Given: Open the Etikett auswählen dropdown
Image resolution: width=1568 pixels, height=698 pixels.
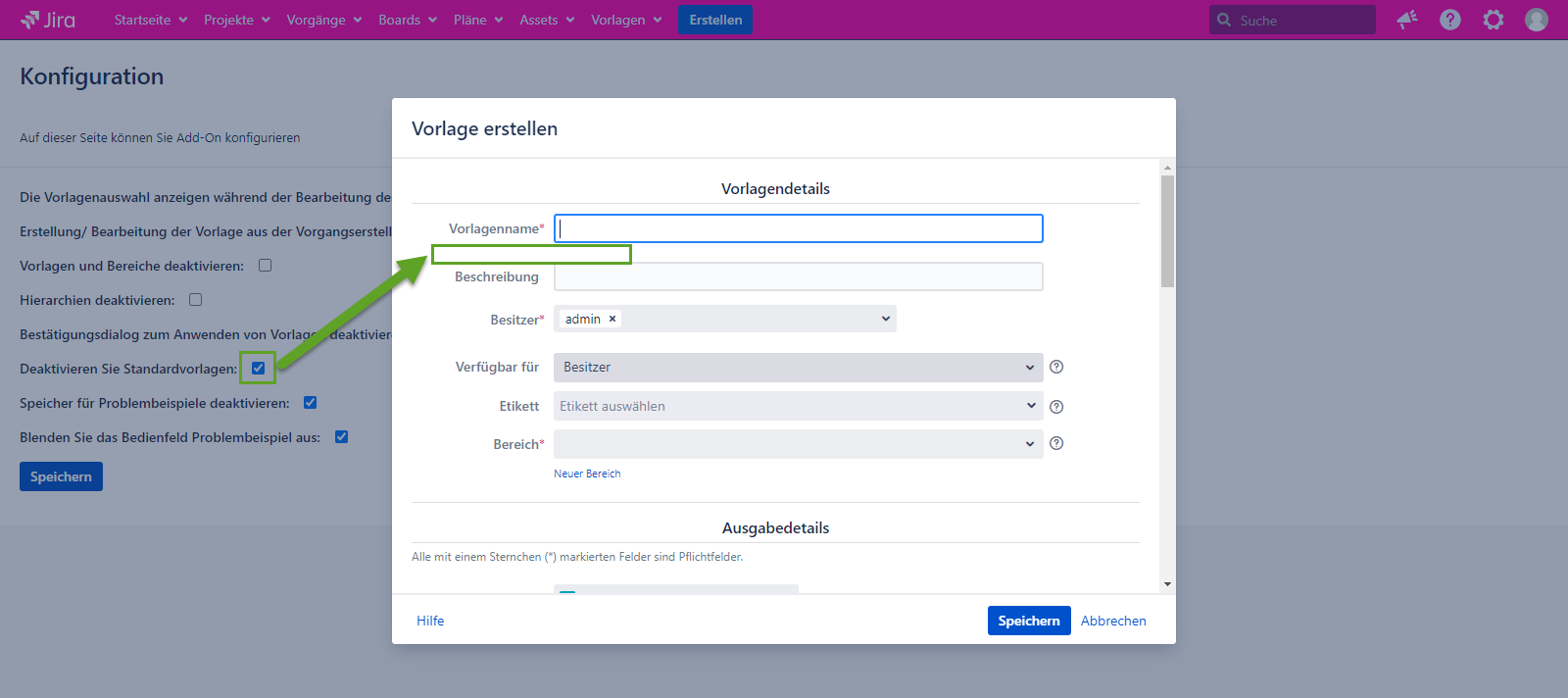Looking at the screenshot, I should pos(798,406).
